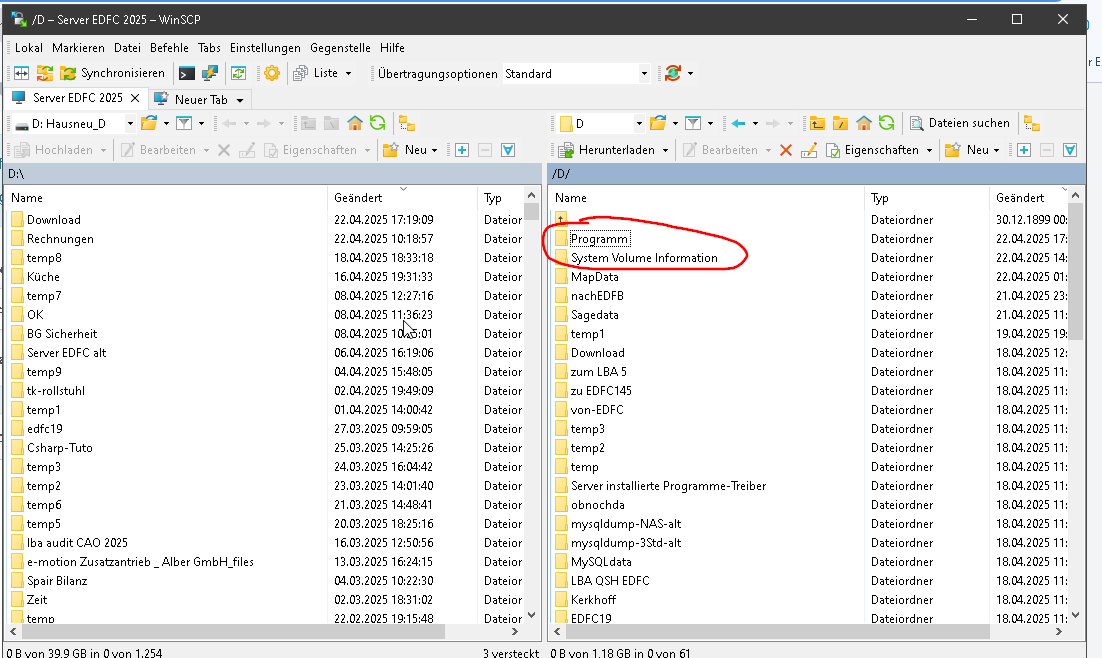Go to remote home directory
1102x658 pixels.
[x=864, y=123]
